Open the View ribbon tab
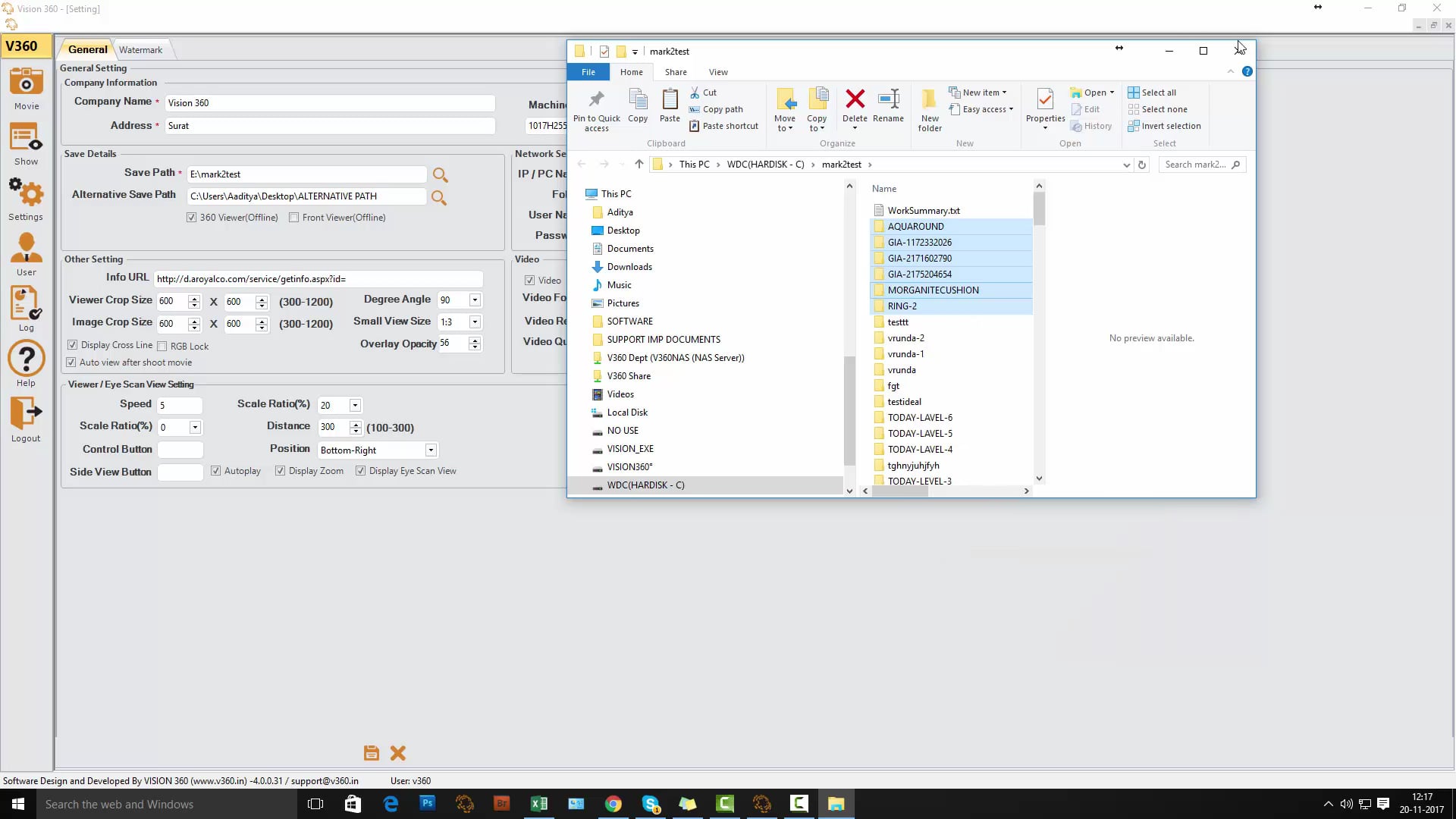1456x819 pixels. coord(718,72)
